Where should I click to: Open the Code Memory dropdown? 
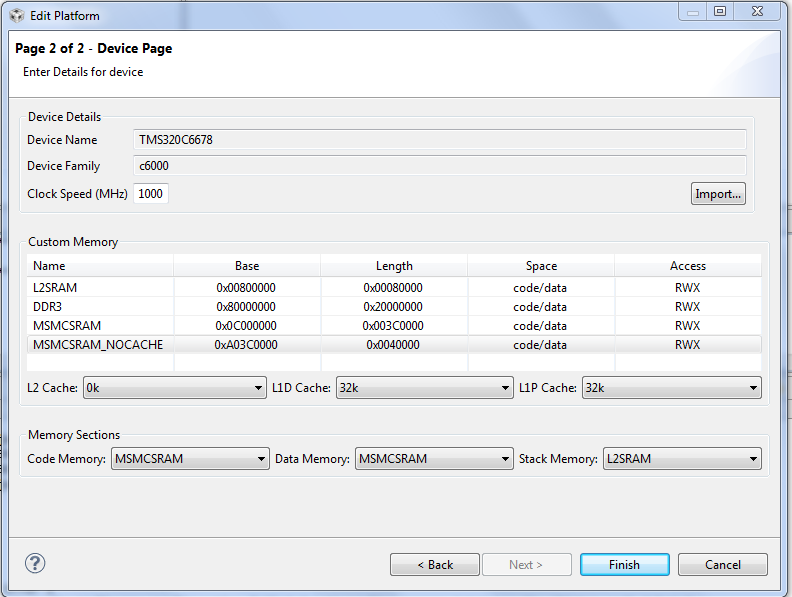190,459
